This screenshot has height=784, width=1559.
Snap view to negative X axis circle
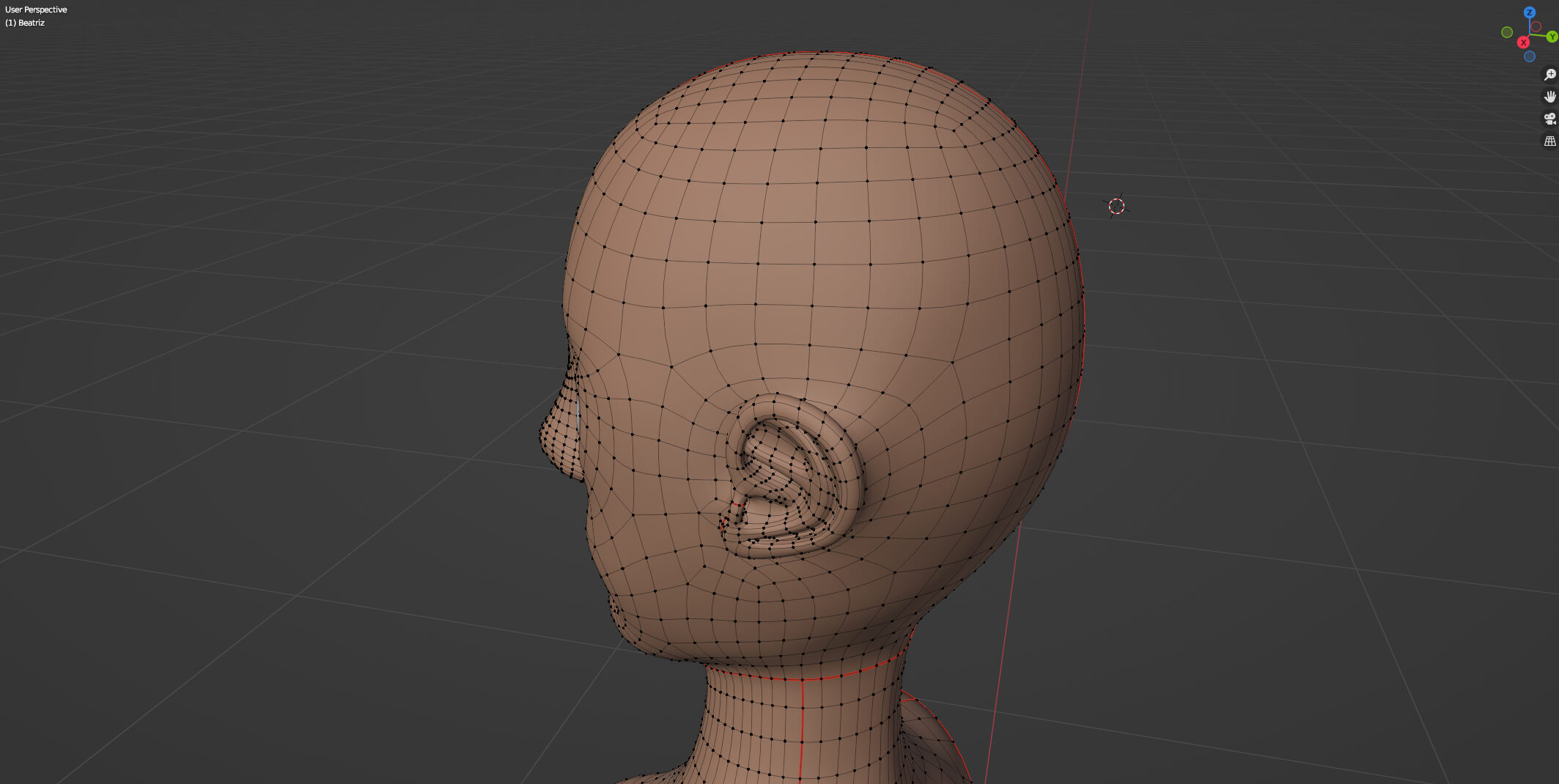point(1536,26)
